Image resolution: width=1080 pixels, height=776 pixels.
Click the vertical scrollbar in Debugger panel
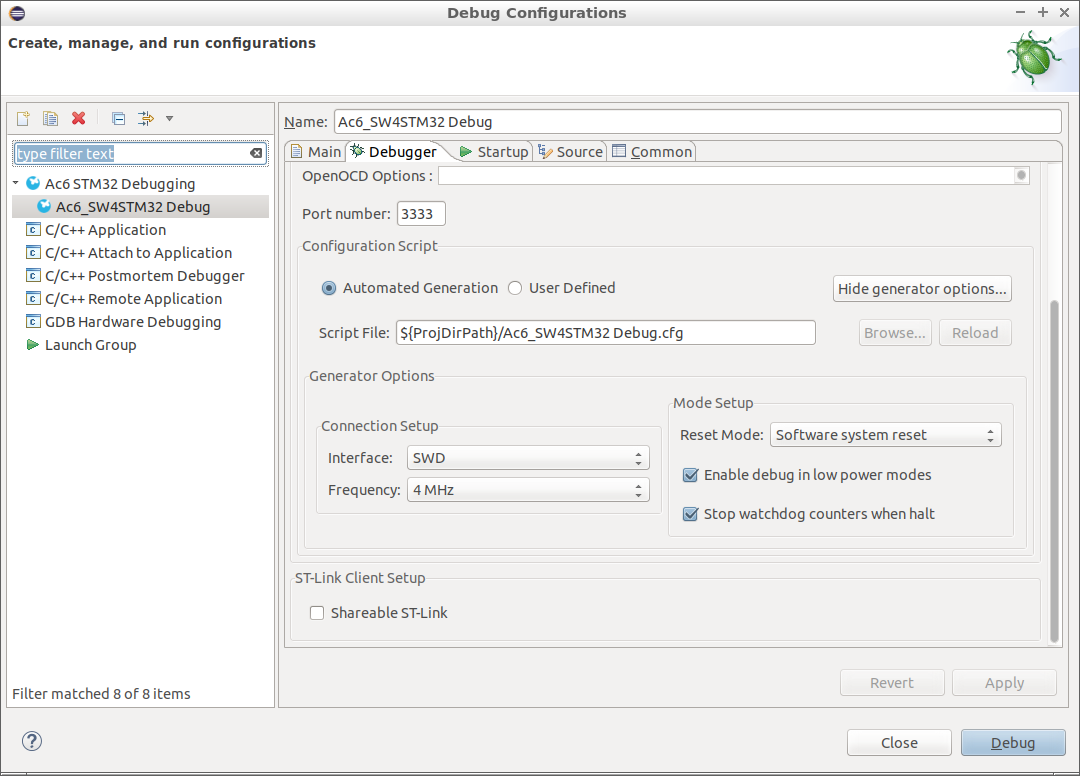coord(1053,470)
